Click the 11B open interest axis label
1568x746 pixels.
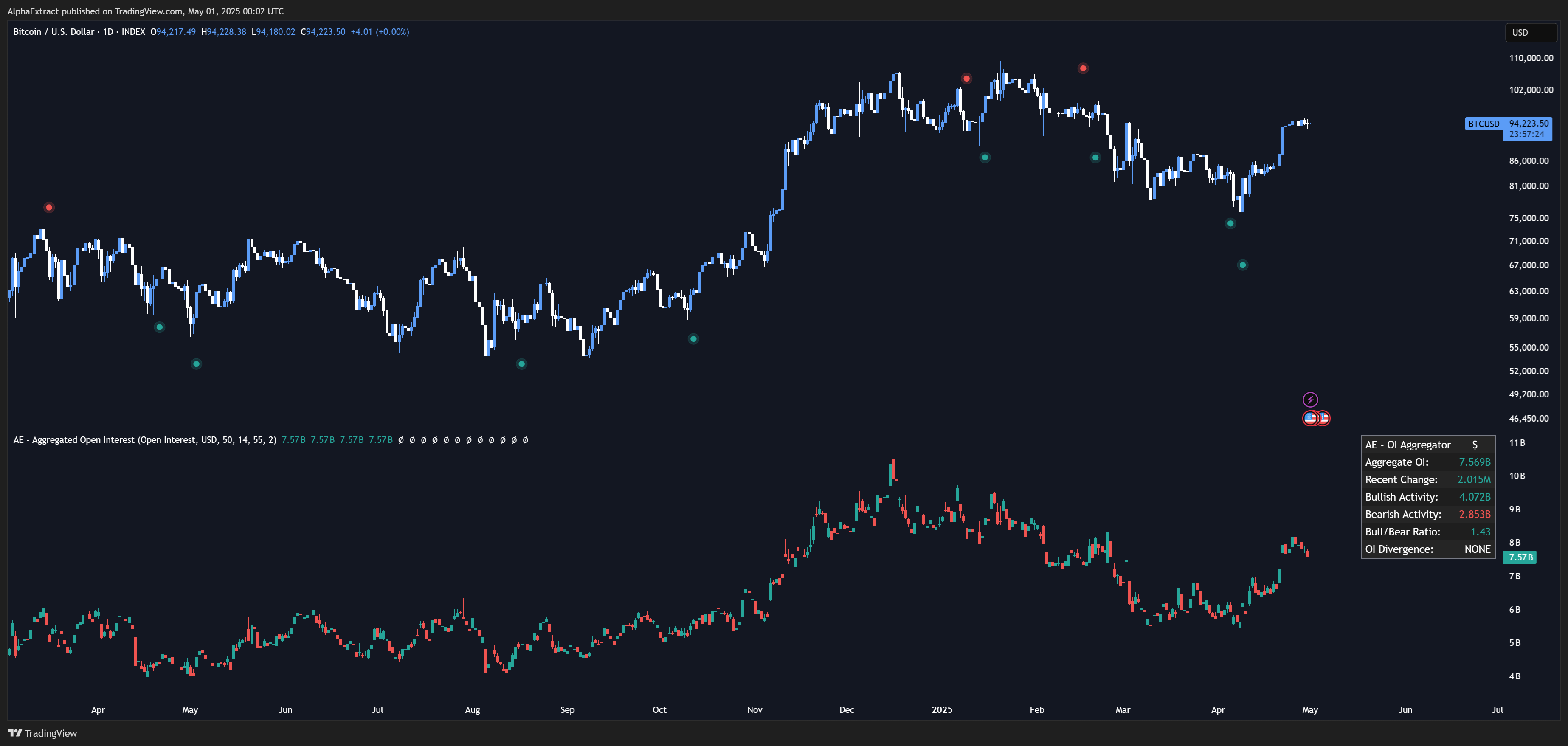[1517, 443]
